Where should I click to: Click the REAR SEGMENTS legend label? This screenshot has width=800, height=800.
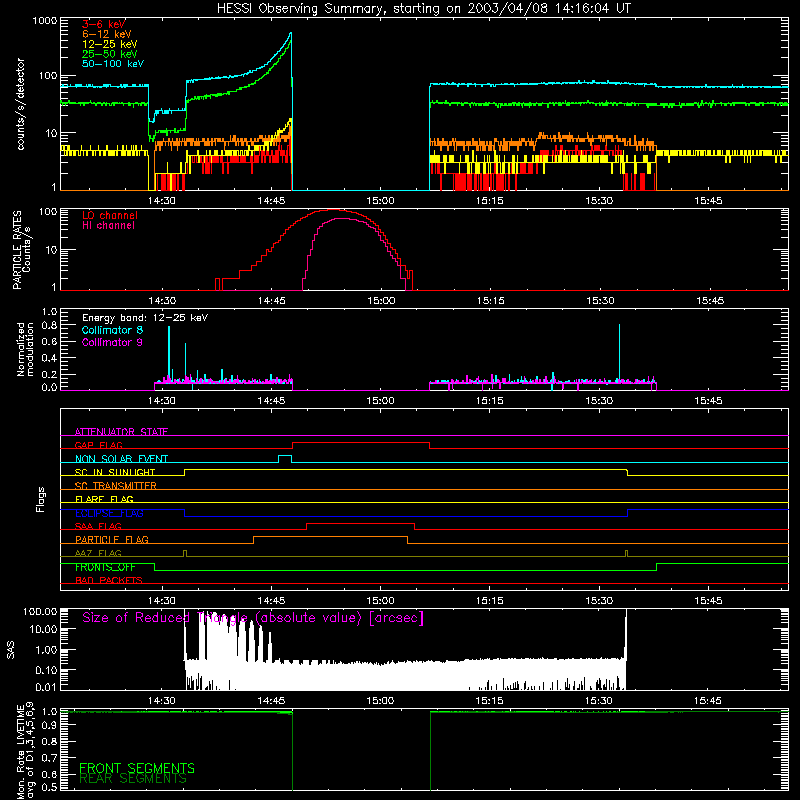[x=133, y=779]
